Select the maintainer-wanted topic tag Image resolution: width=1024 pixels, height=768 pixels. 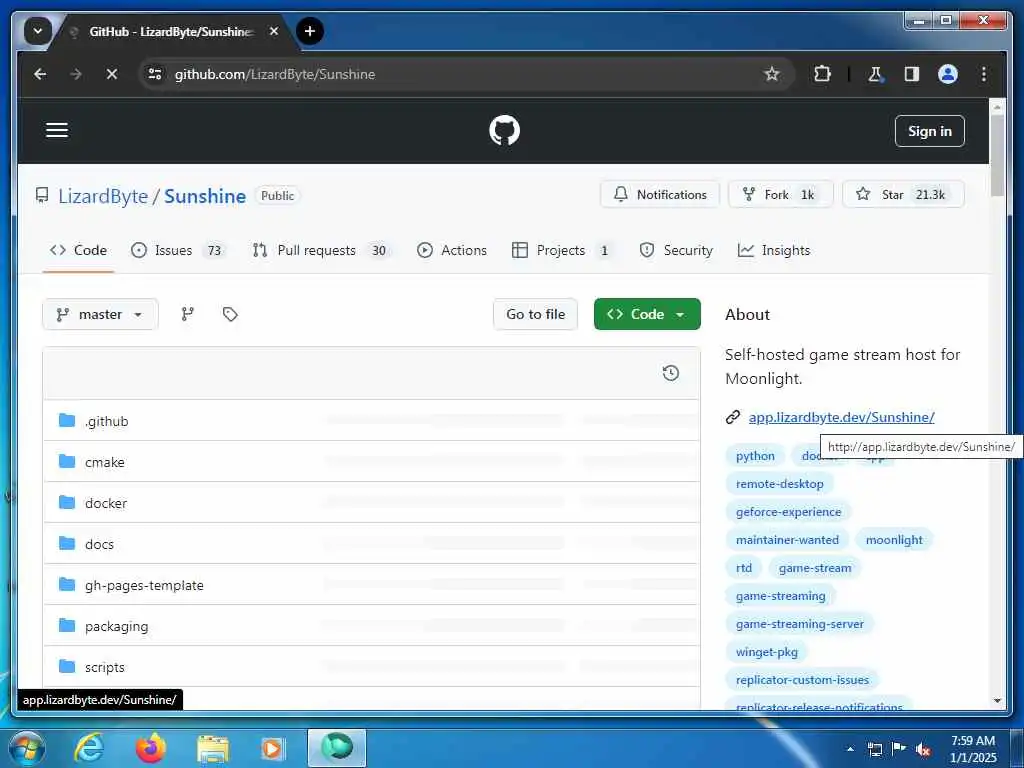787,540
